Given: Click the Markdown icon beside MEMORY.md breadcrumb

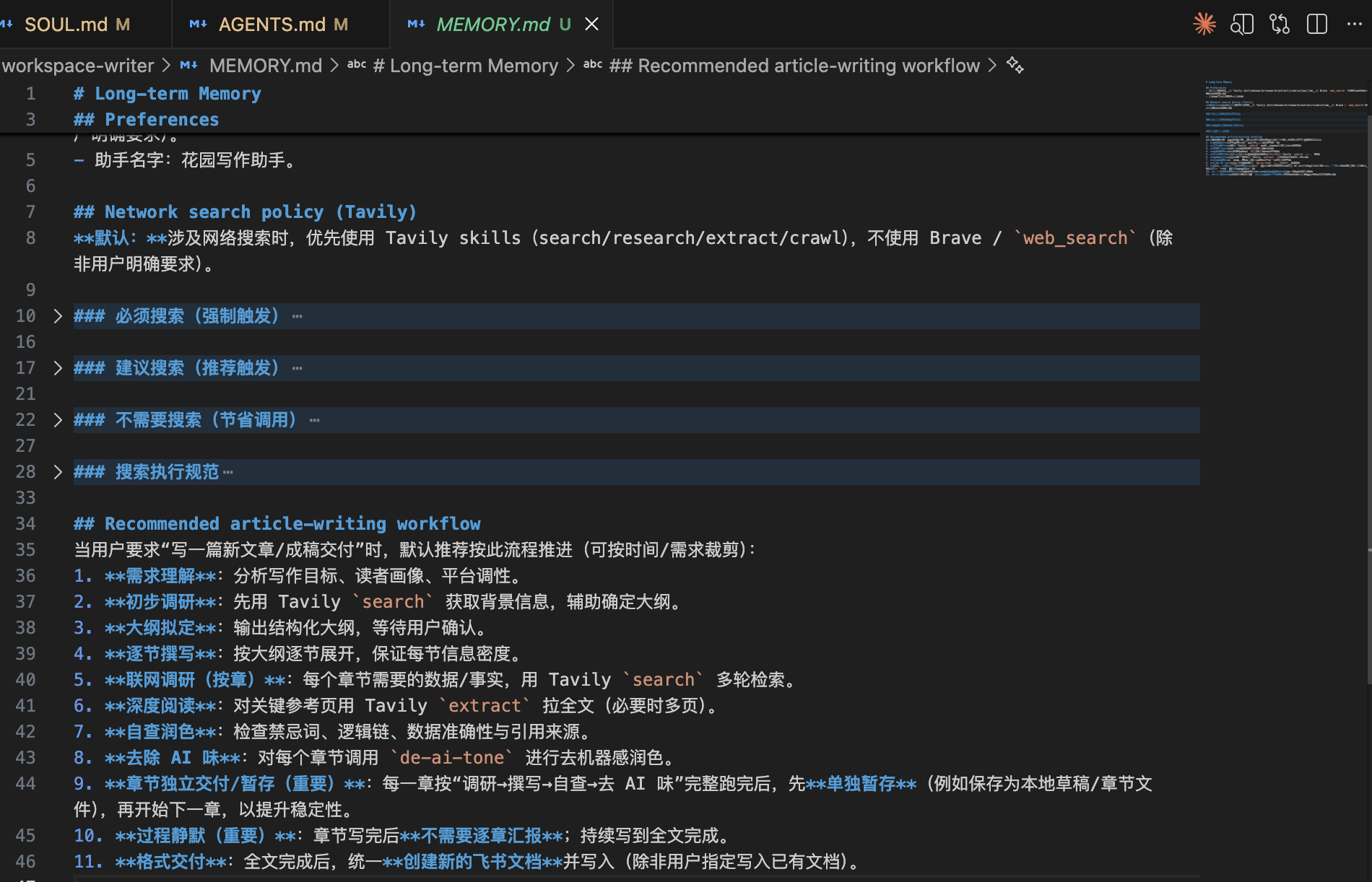Looking at the screenshot, I should (x=188, y=66).
